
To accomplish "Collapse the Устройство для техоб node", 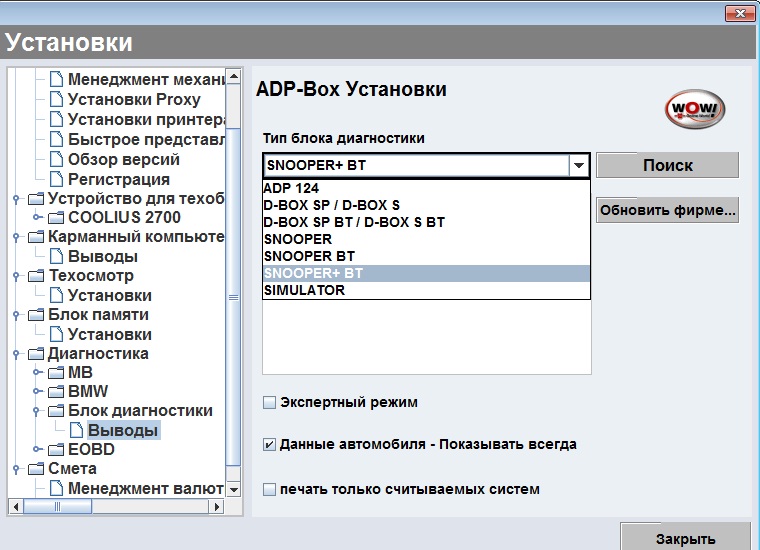I will click(16, 199).
